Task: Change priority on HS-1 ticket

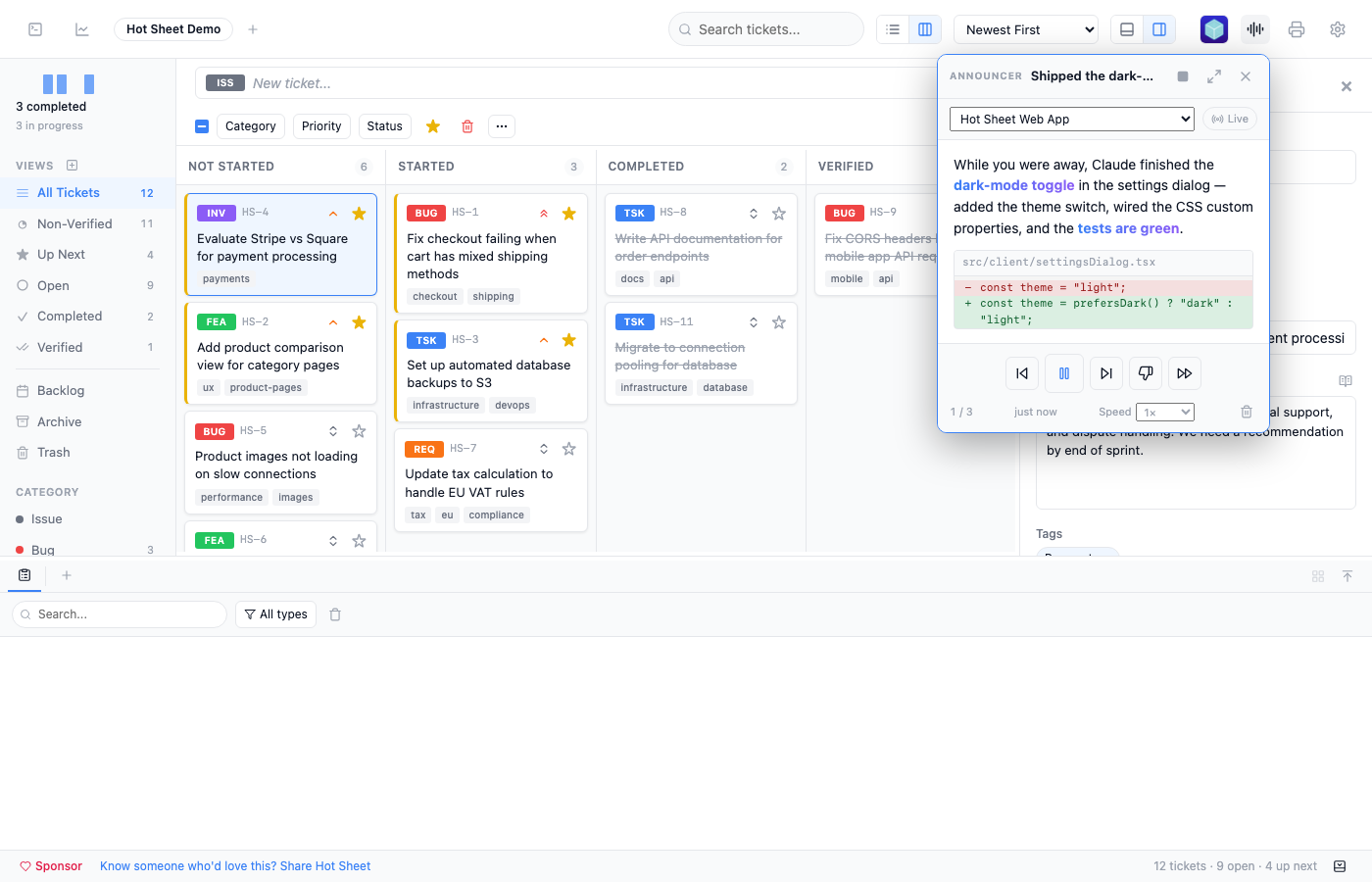Action: (x=543, y=213)
